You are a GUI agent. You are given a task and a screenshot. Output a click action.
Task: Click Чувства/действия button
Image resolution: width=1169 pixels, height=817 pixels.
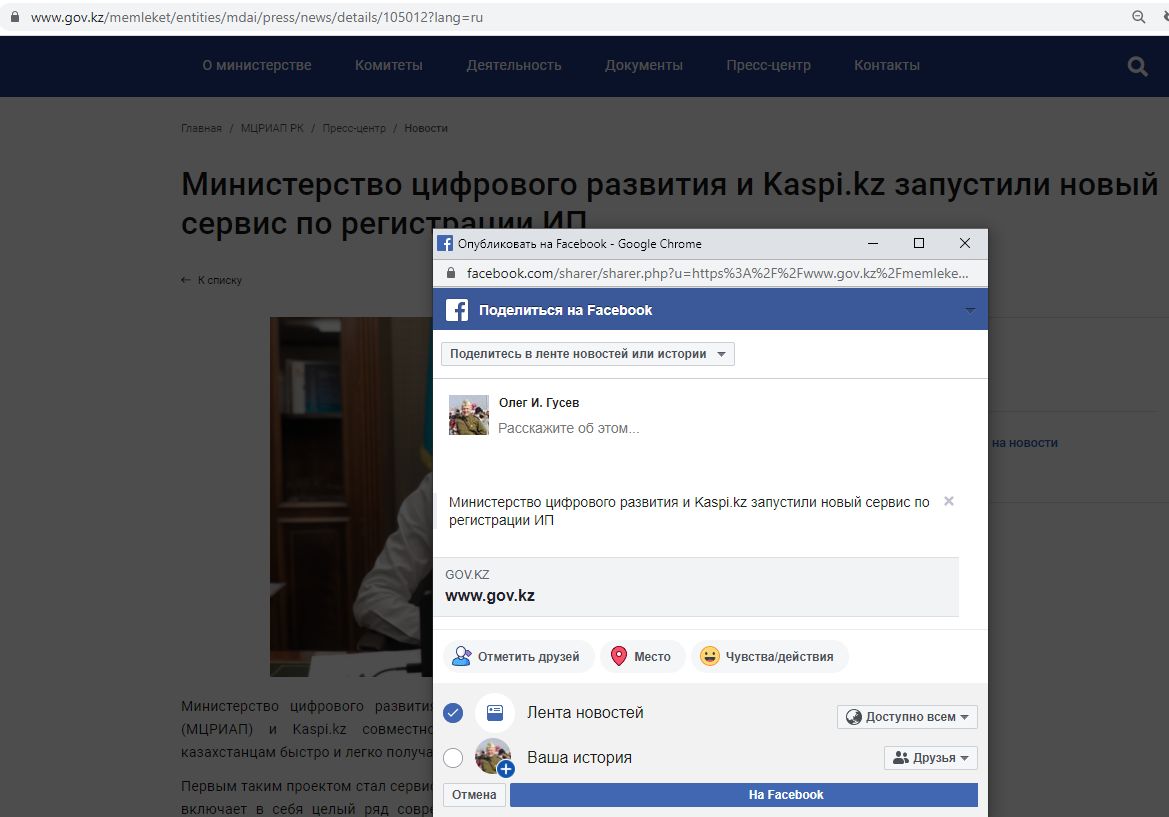(x=769, y=657)
